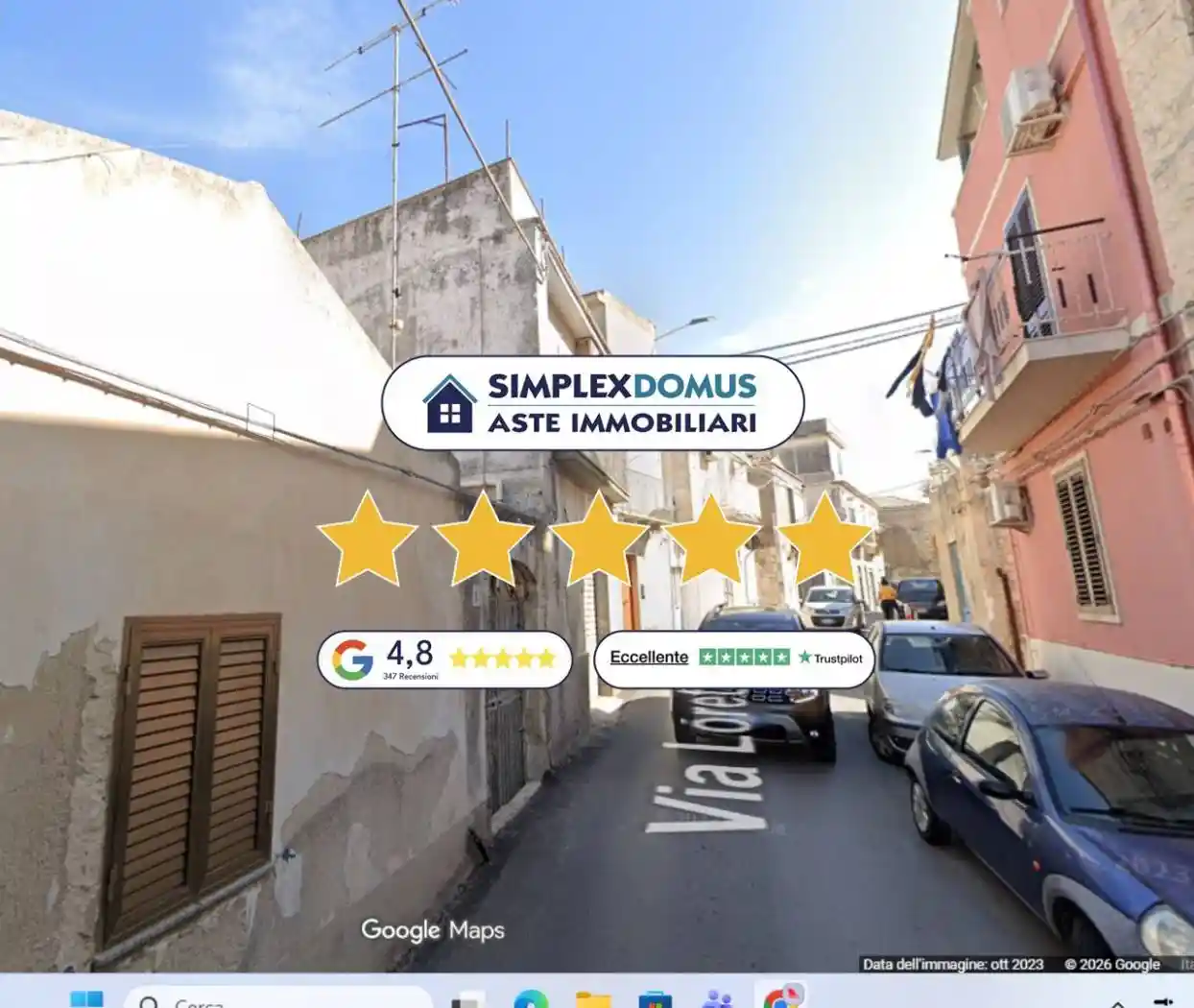Click the taskbar search box
The image size is (1194, 1008).
[278, 998]
